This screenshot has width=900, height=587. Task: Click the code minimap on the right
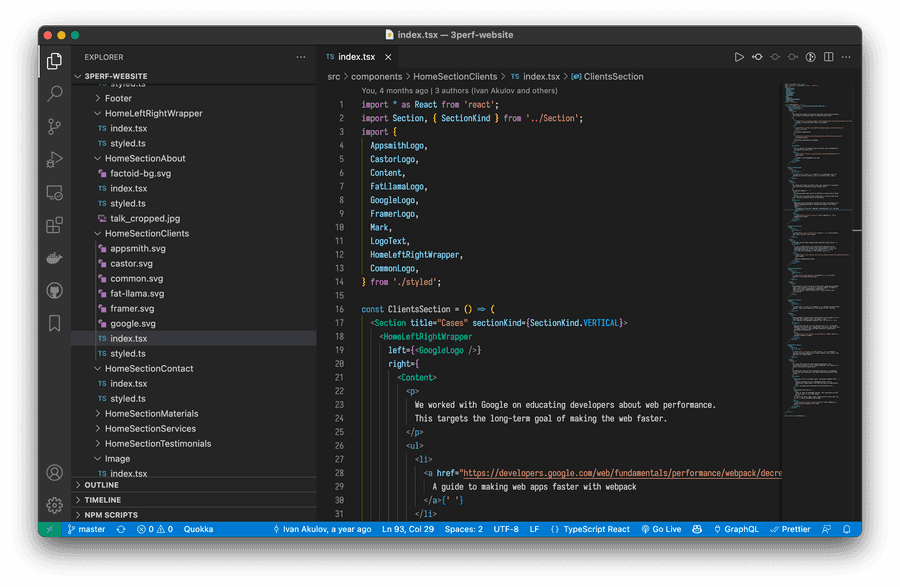[x=816, y=250]
